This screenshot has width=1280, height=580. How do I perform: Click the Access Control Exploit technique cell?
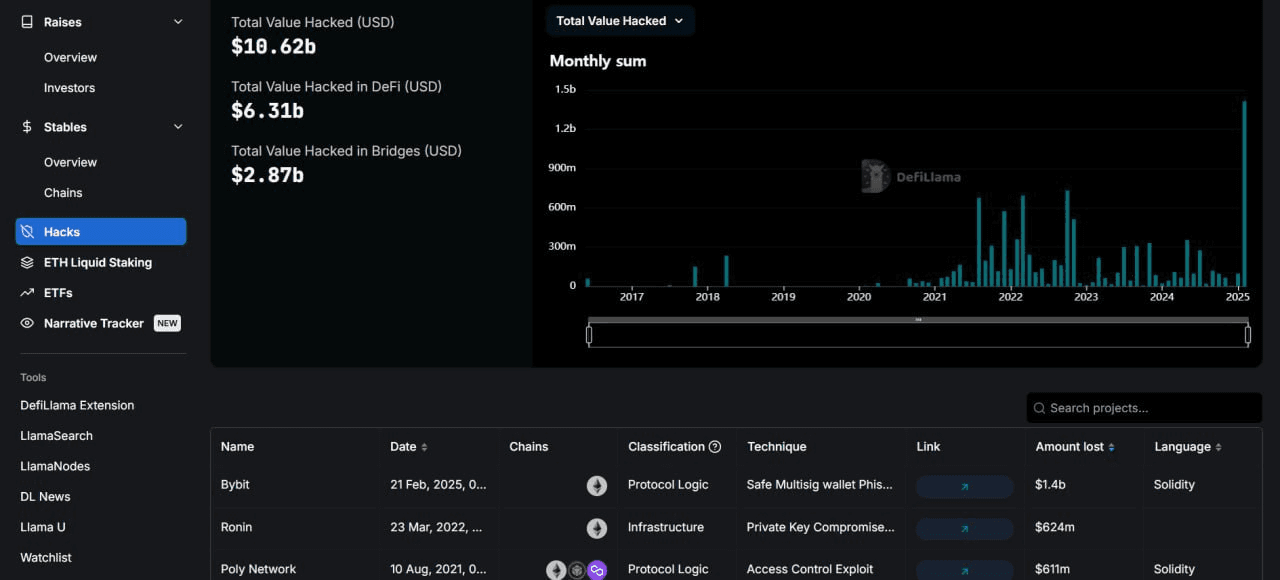point(810,569)
